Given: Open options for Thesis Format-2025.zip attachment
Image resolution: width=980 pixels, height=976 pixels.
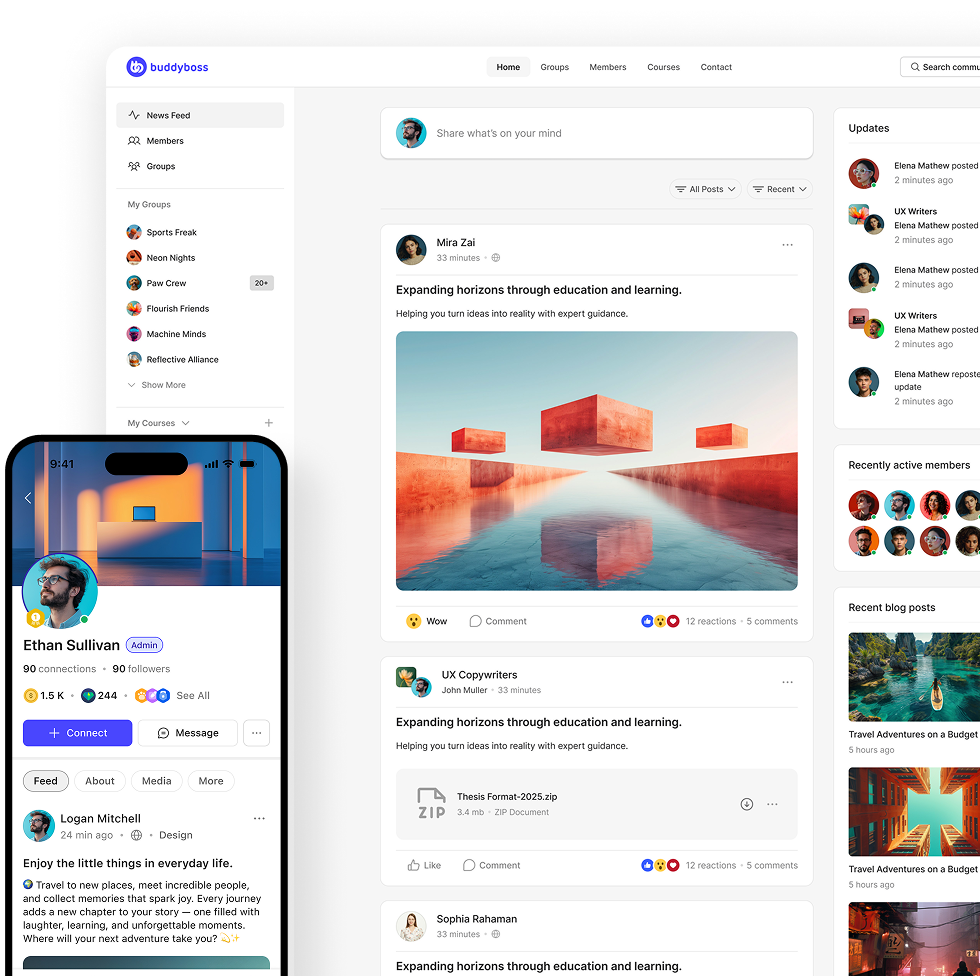Looking at the screenshot, I should tap(772, 804).
